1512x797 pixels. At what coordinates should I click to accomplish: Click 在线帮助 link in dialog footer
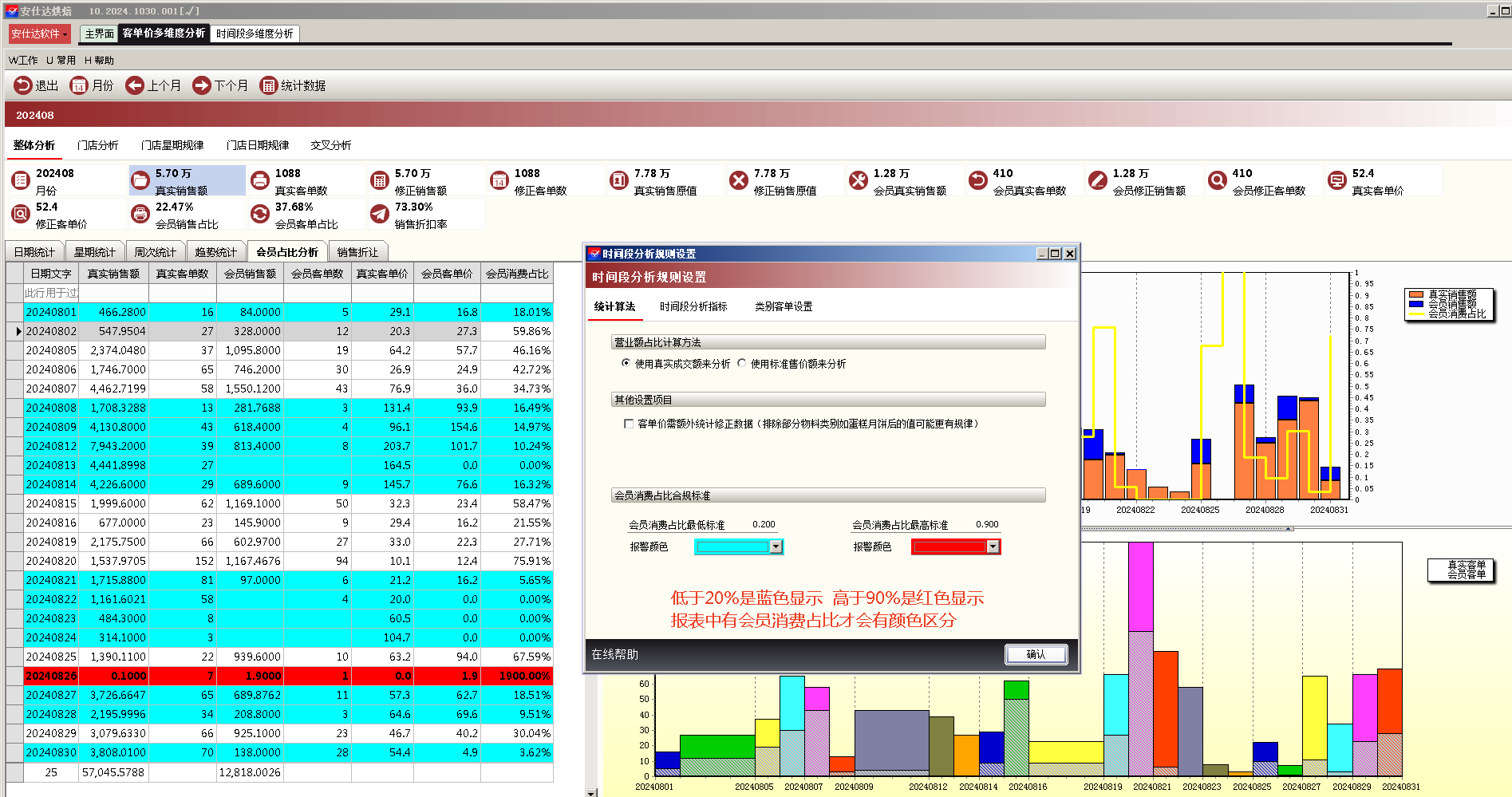pos(614,654)
